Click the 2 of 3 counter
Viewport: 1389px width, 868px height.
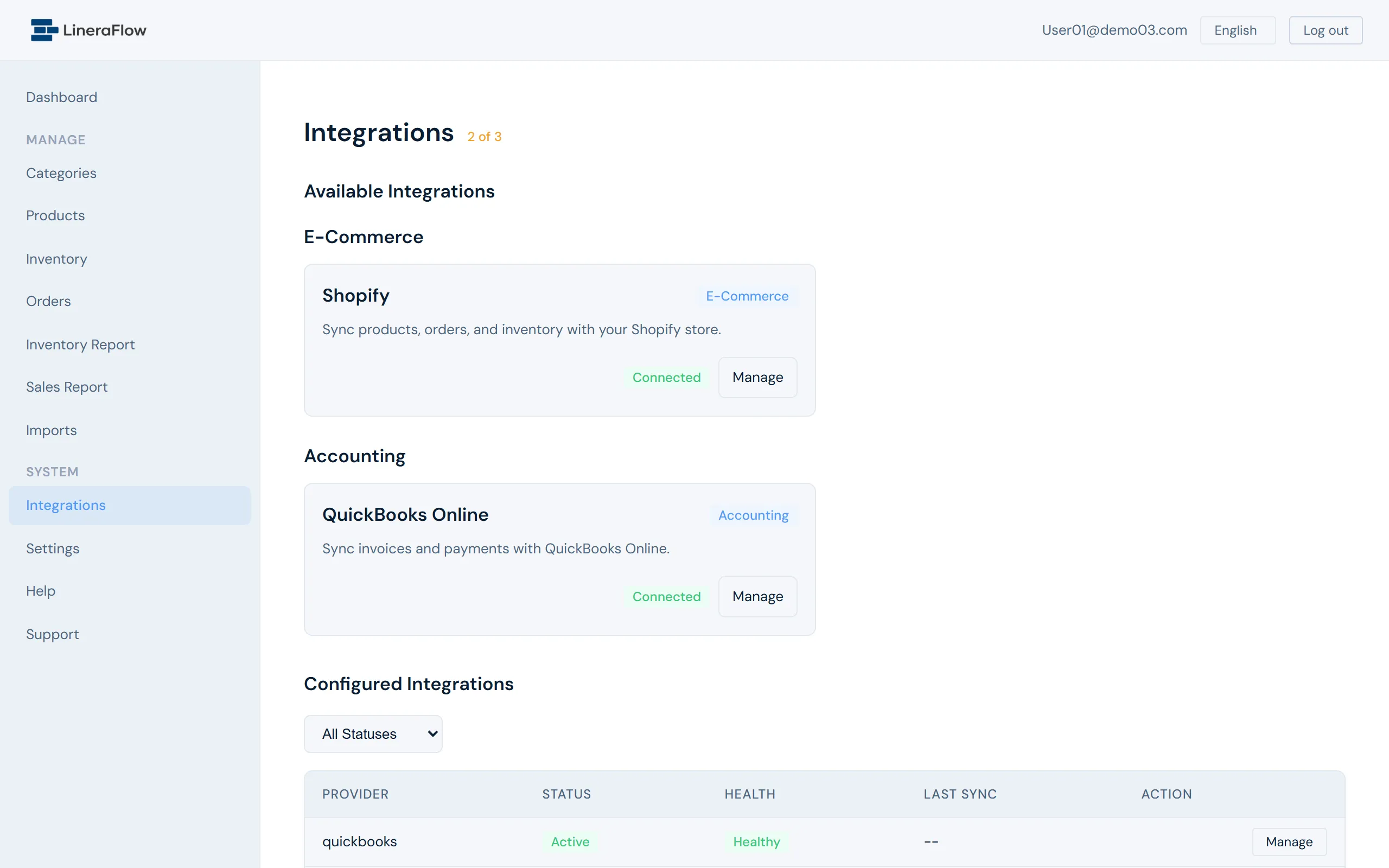[x=484, y=137]
